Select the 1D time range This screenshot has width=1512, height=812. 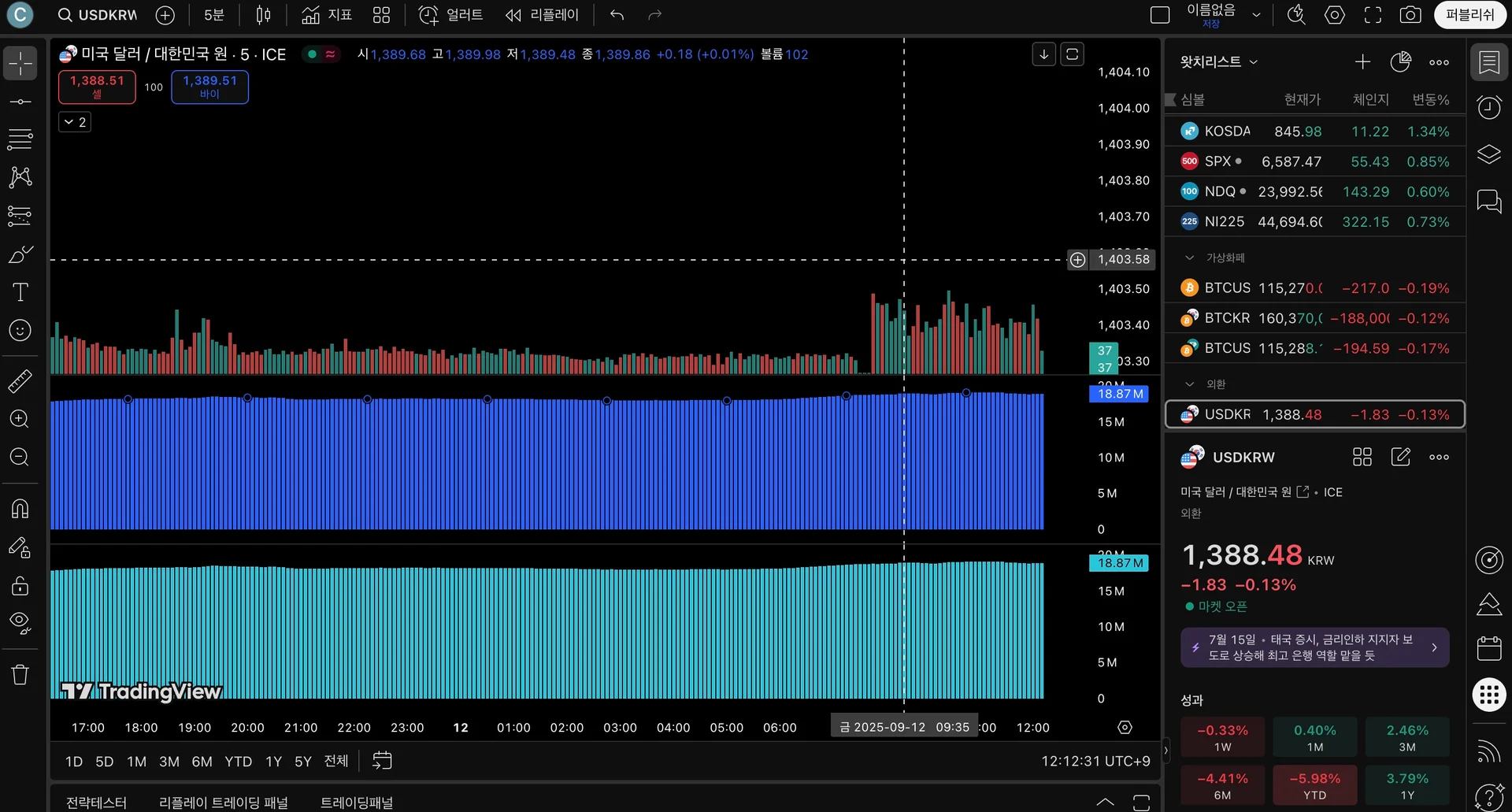click(74, 762)
